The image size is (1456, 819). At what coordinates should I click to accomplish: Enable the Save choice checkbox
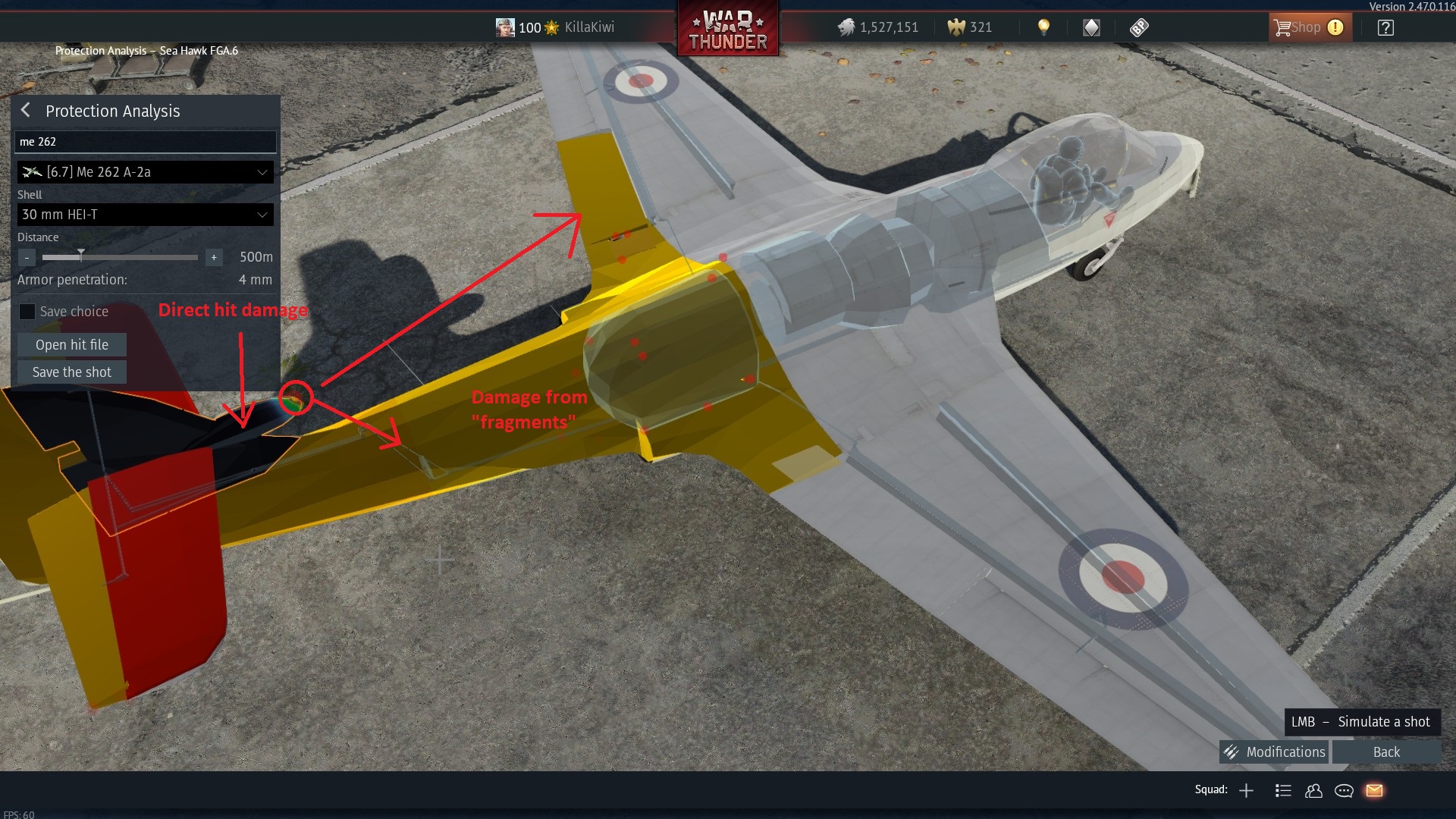click(x=27, y=312)
